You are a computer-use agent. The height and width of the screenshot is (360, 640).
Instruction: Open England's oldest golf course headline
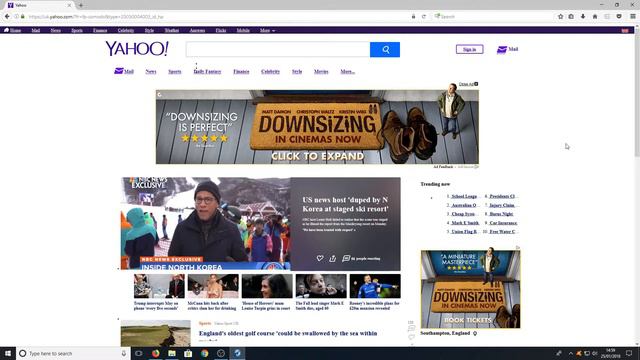[x=288, y=333]
